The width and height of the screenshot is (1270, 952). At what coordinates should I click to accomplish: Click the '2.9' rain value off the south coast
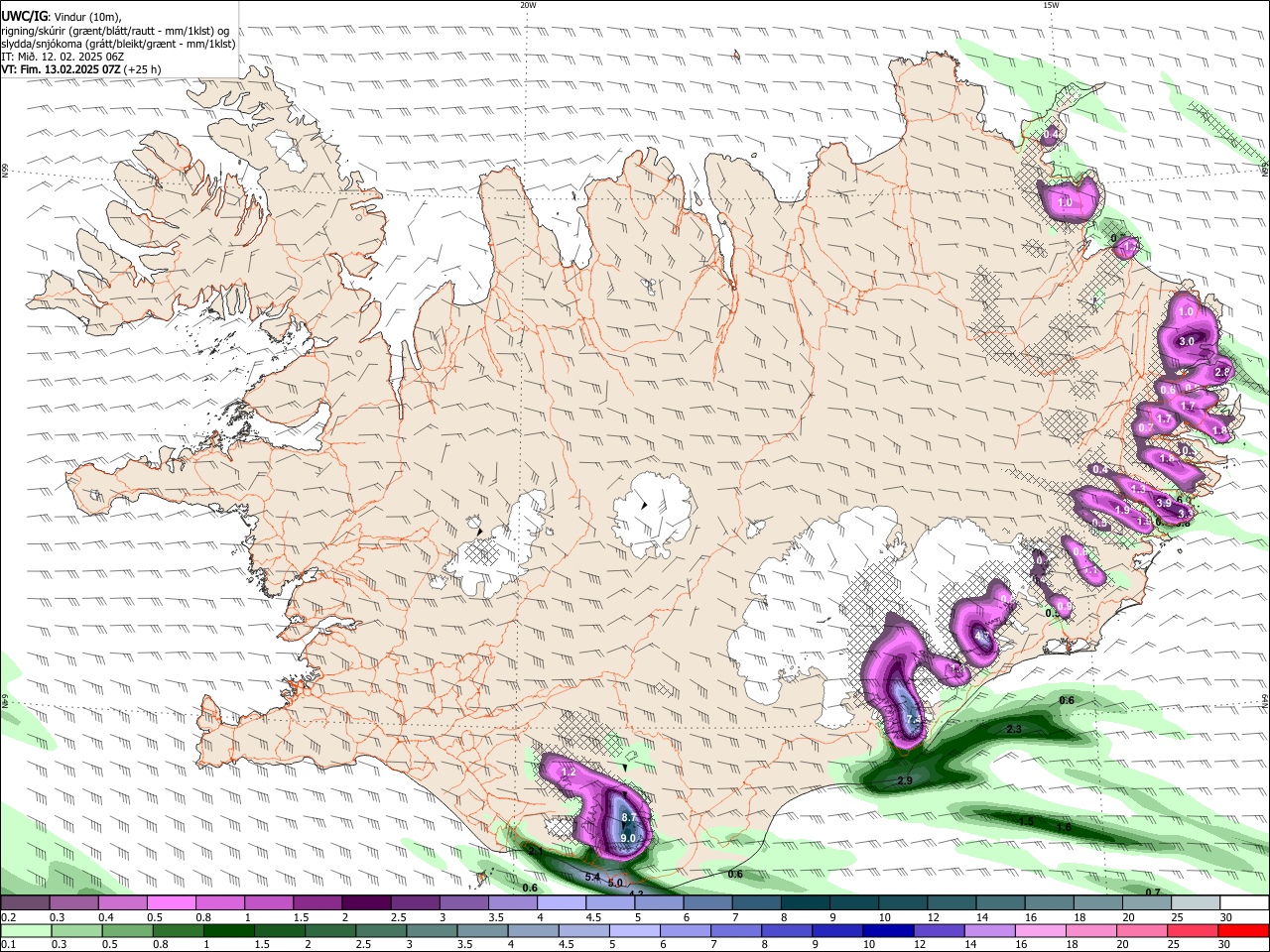click(905, 781)
